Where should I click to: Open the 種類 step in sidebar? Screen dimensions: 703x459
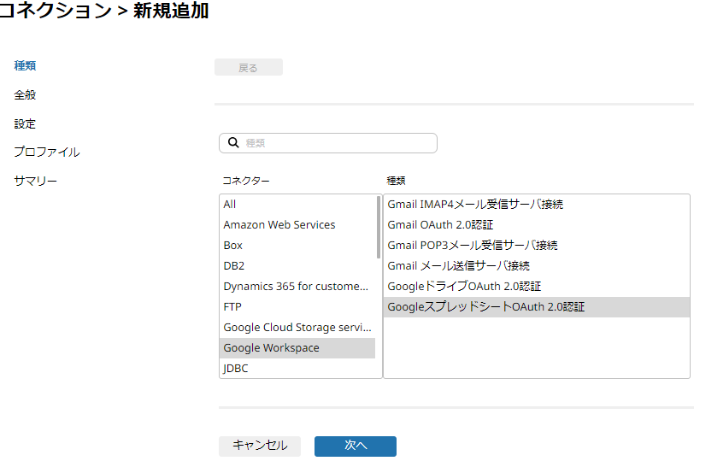point(25,65)
